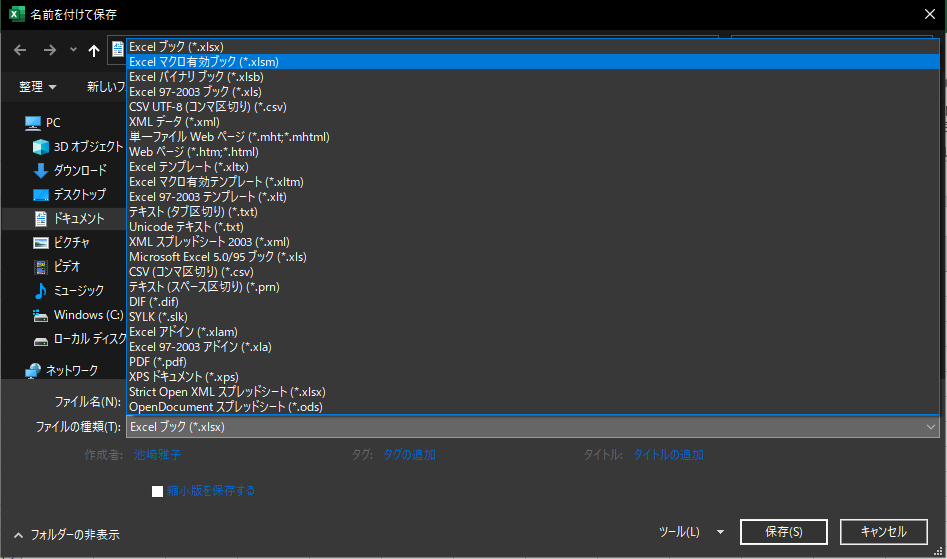947x559 pixels.
Task: Choose Excel アドイン (*.xlam)
Action: pos(533,331)
